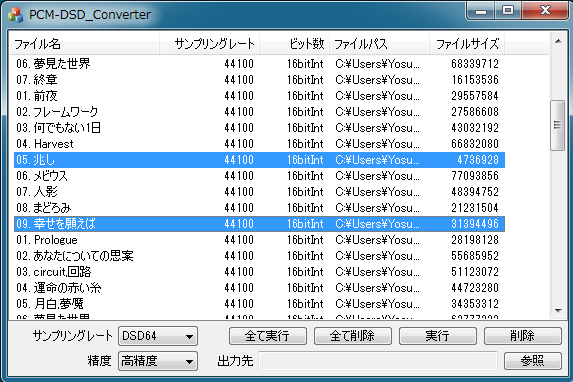573x382 pixels.
Task: Select row 04. Harvest
Action: 259,144
